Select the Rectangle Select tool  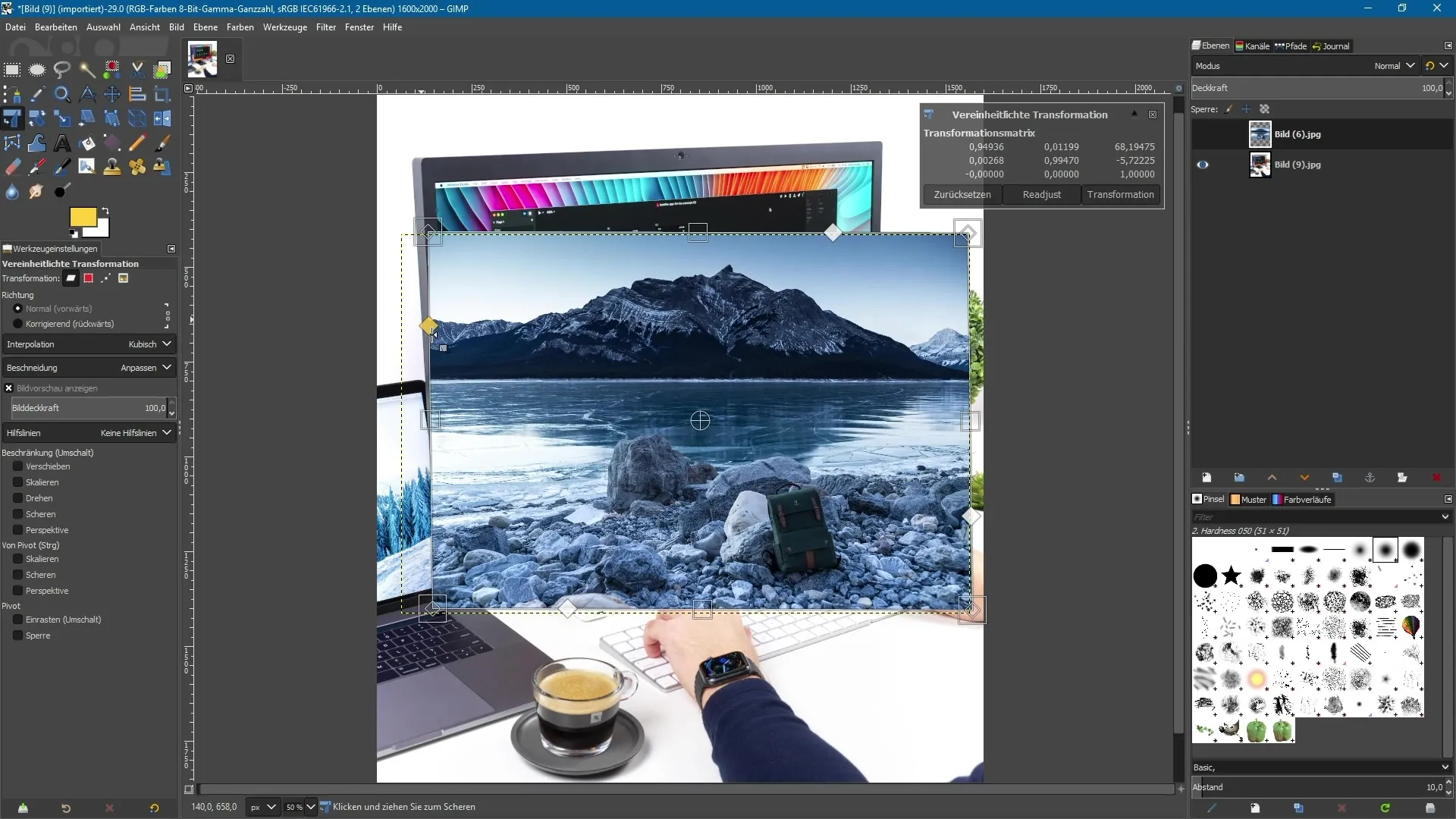[x=12, y=70]
